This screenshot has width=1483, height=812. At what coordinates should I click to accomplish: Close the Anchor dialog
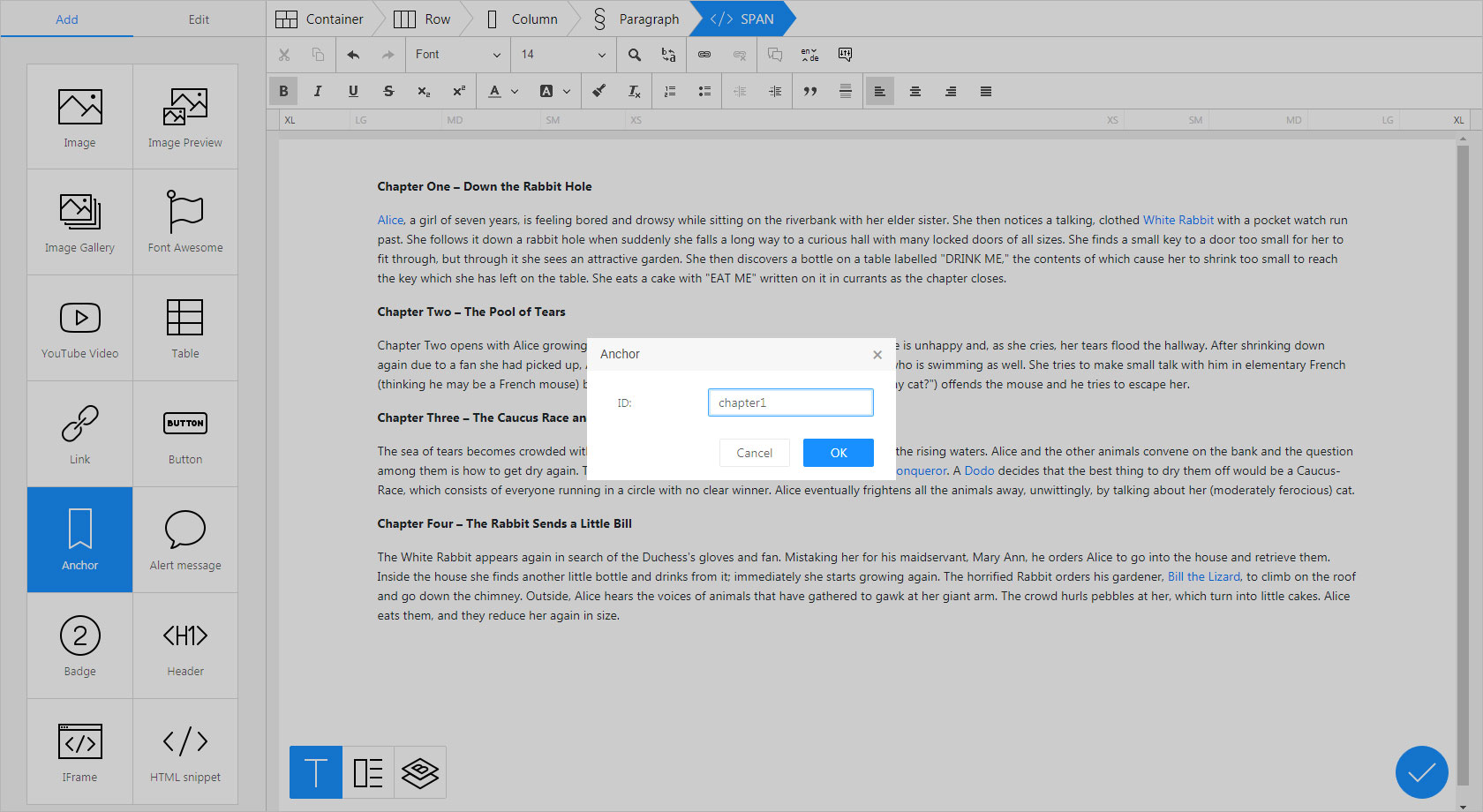877,355
